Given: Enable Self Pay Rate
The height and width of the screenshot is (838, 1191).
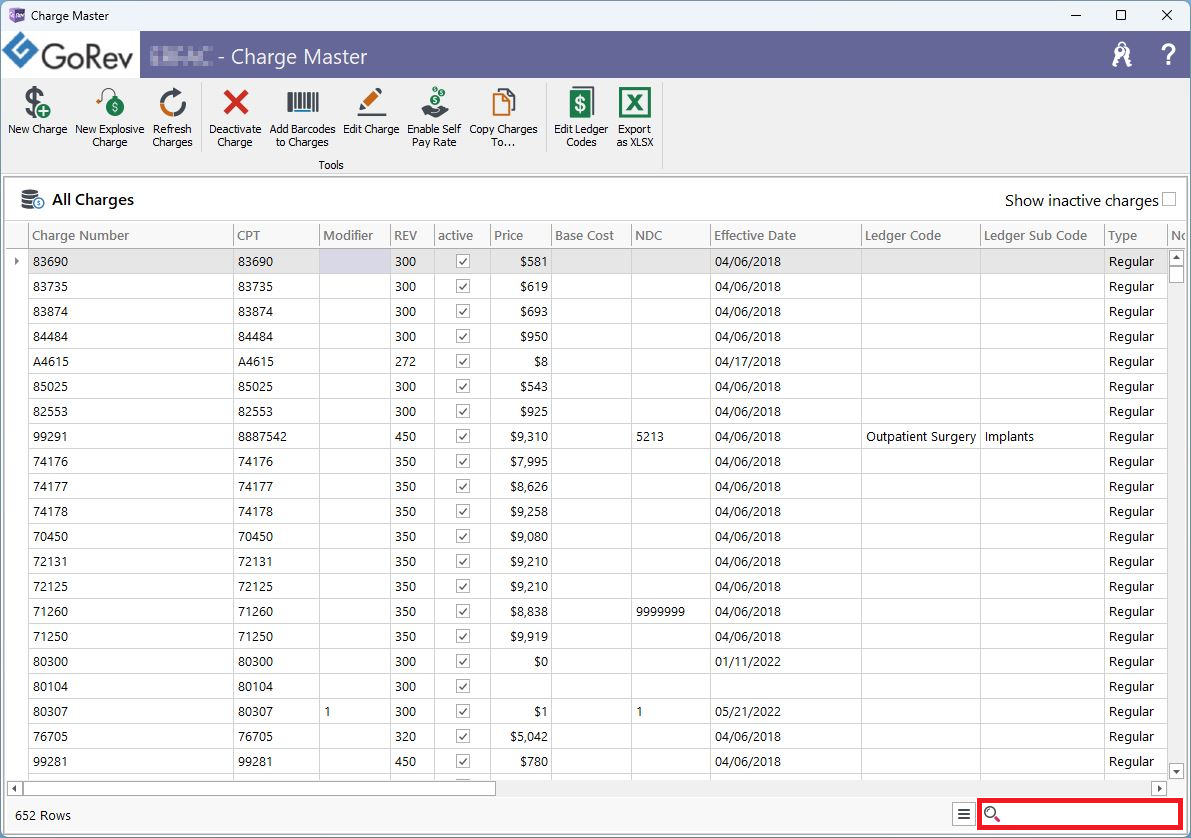Looking at the screenshot, I should [x=434, y=116].
